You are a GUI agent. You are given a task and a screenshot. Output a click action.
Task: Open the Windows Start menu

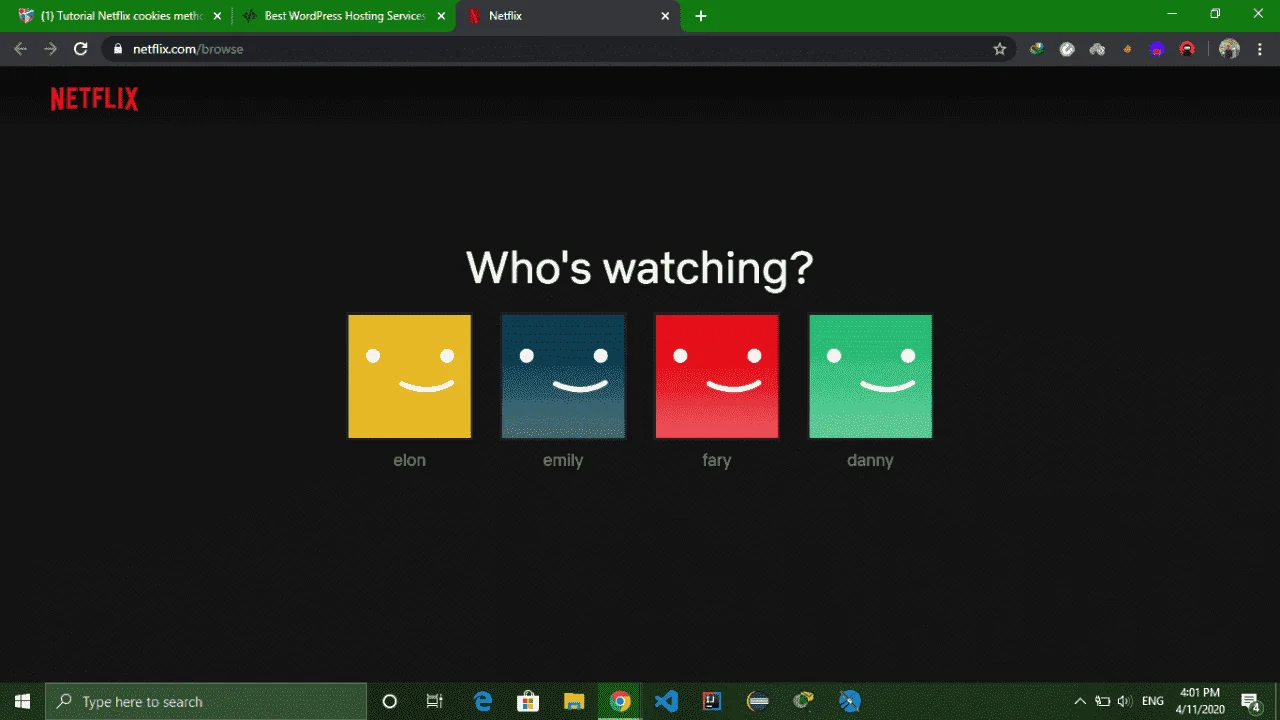point(22,701)
